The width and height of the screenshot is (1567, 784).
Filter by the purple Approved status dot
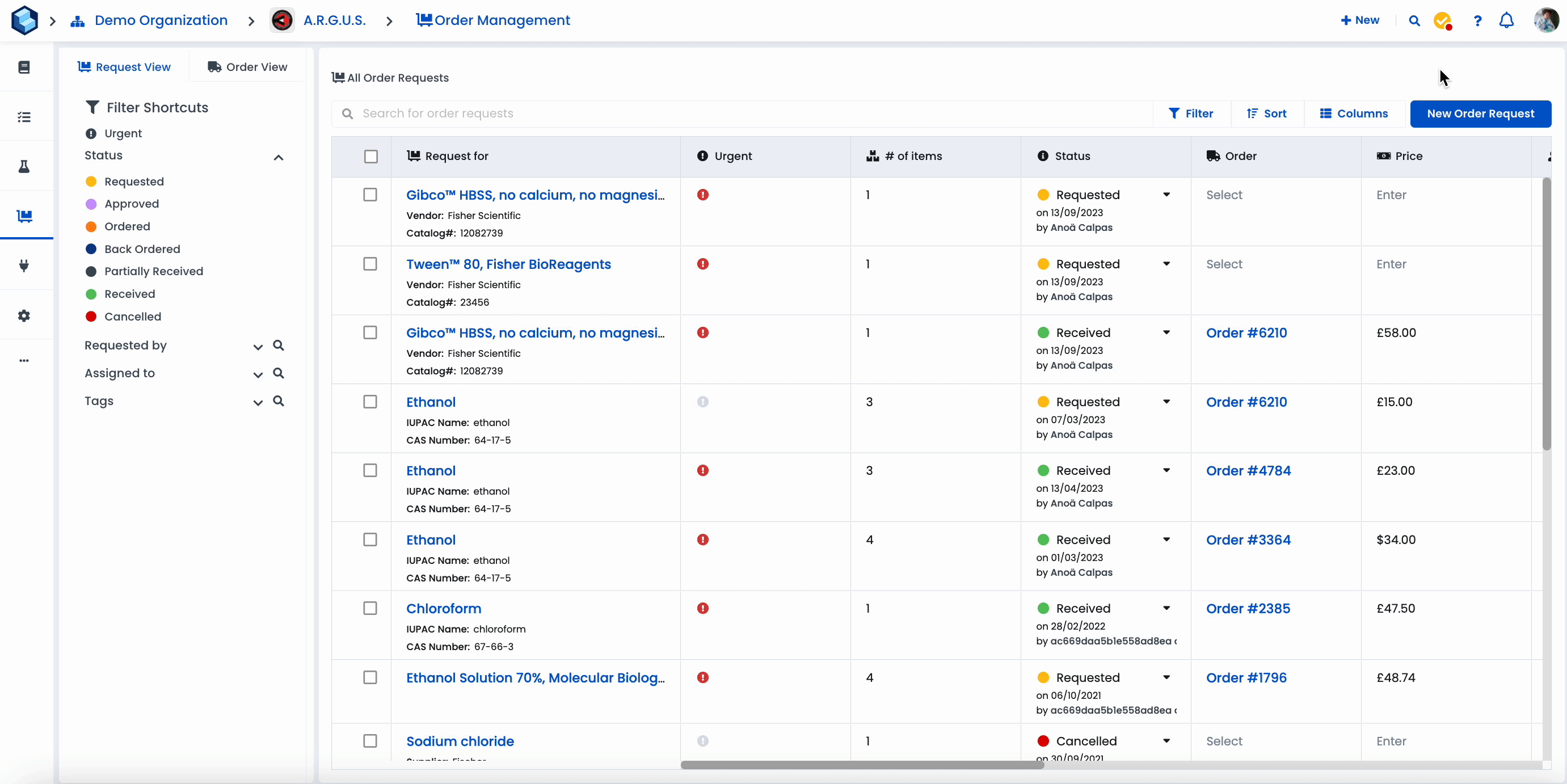[x=91, y=204]
